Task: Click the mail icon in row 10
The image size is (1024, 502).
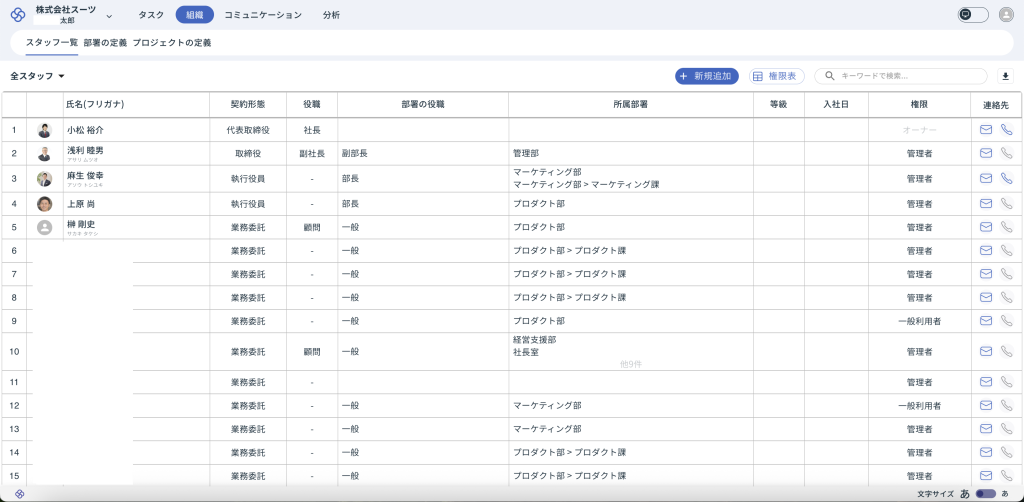Action: tap(985, 351)
